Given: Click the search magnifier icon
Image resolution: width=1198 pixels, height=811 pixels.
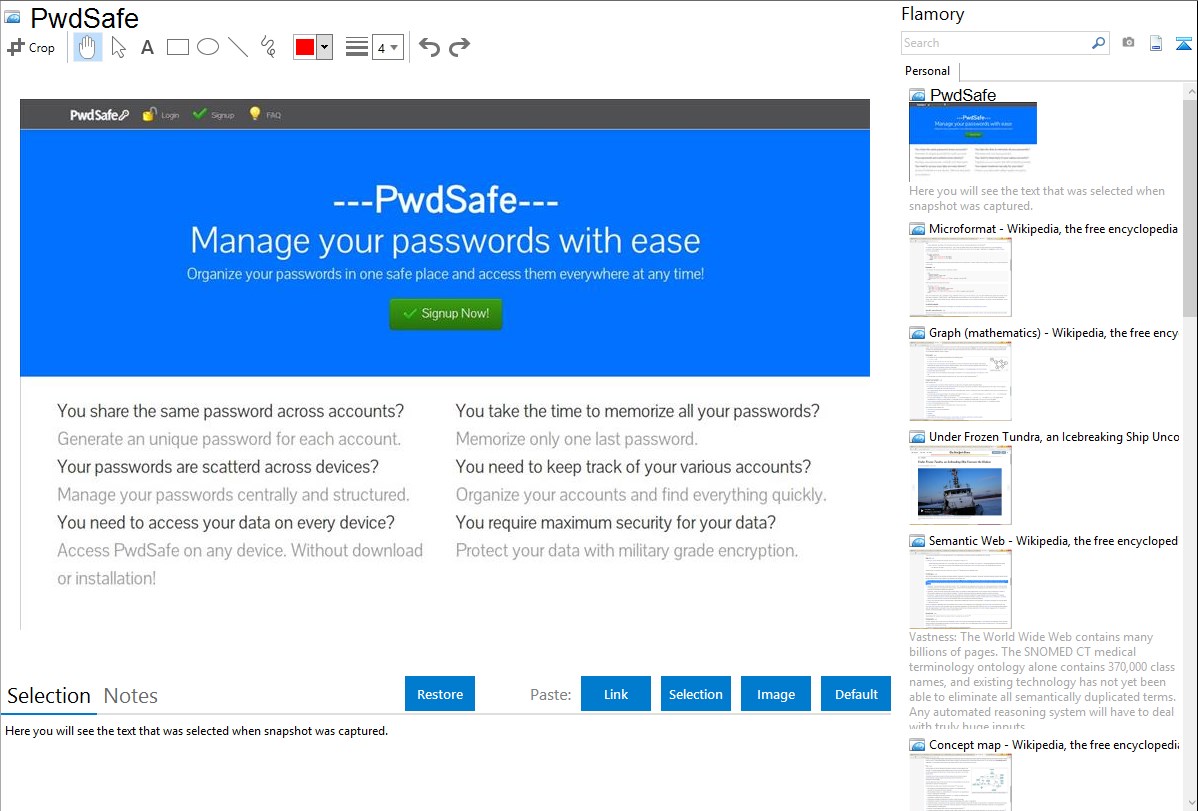Looking at the screenshot, I should click(x=1099, y=43).
